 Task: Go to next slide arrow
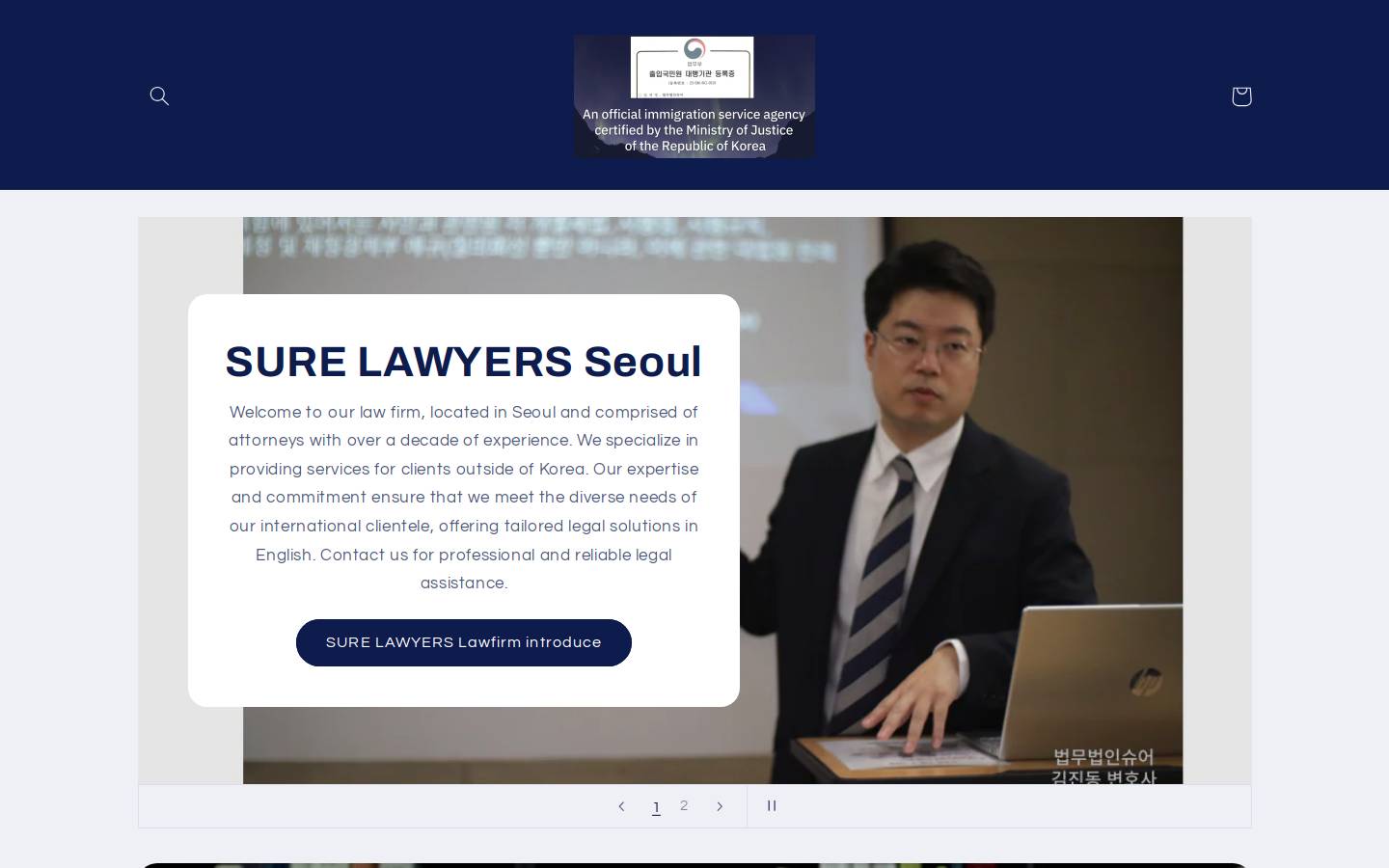point(720,806)
